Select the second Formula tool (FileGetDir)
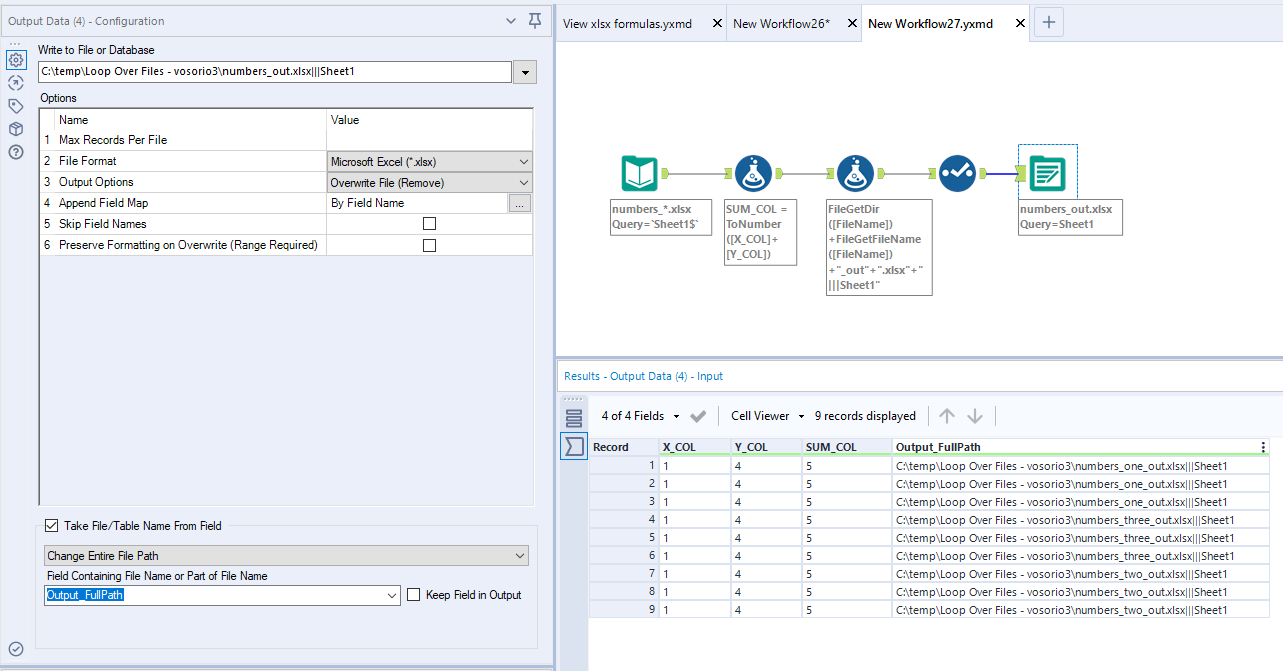The height and width of the screenshot is (671, 1283). click(x=855, y=174)
